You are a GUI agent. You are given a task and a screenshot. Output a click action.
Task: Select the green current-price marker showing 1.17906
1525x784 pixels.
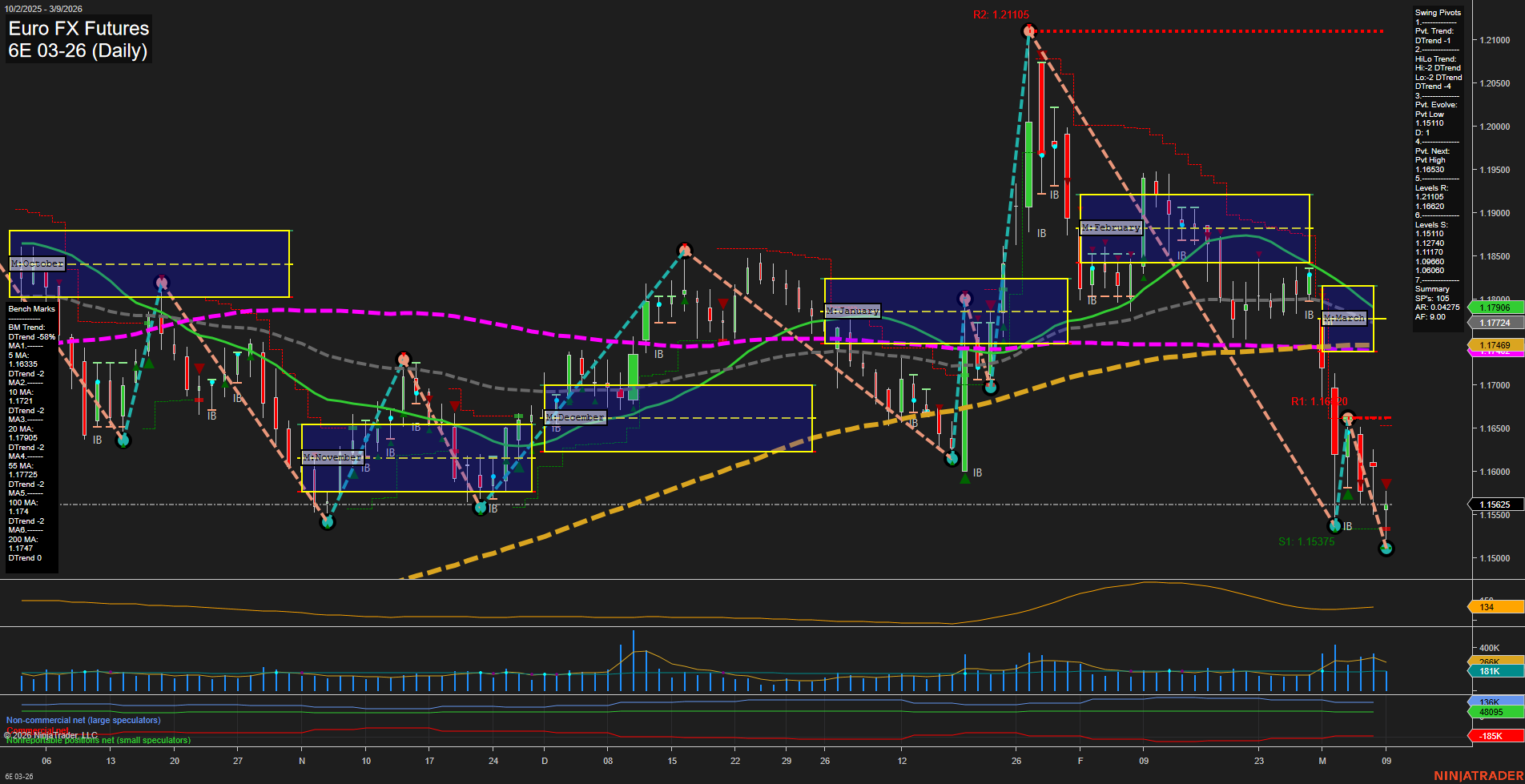pos(1495,308)
